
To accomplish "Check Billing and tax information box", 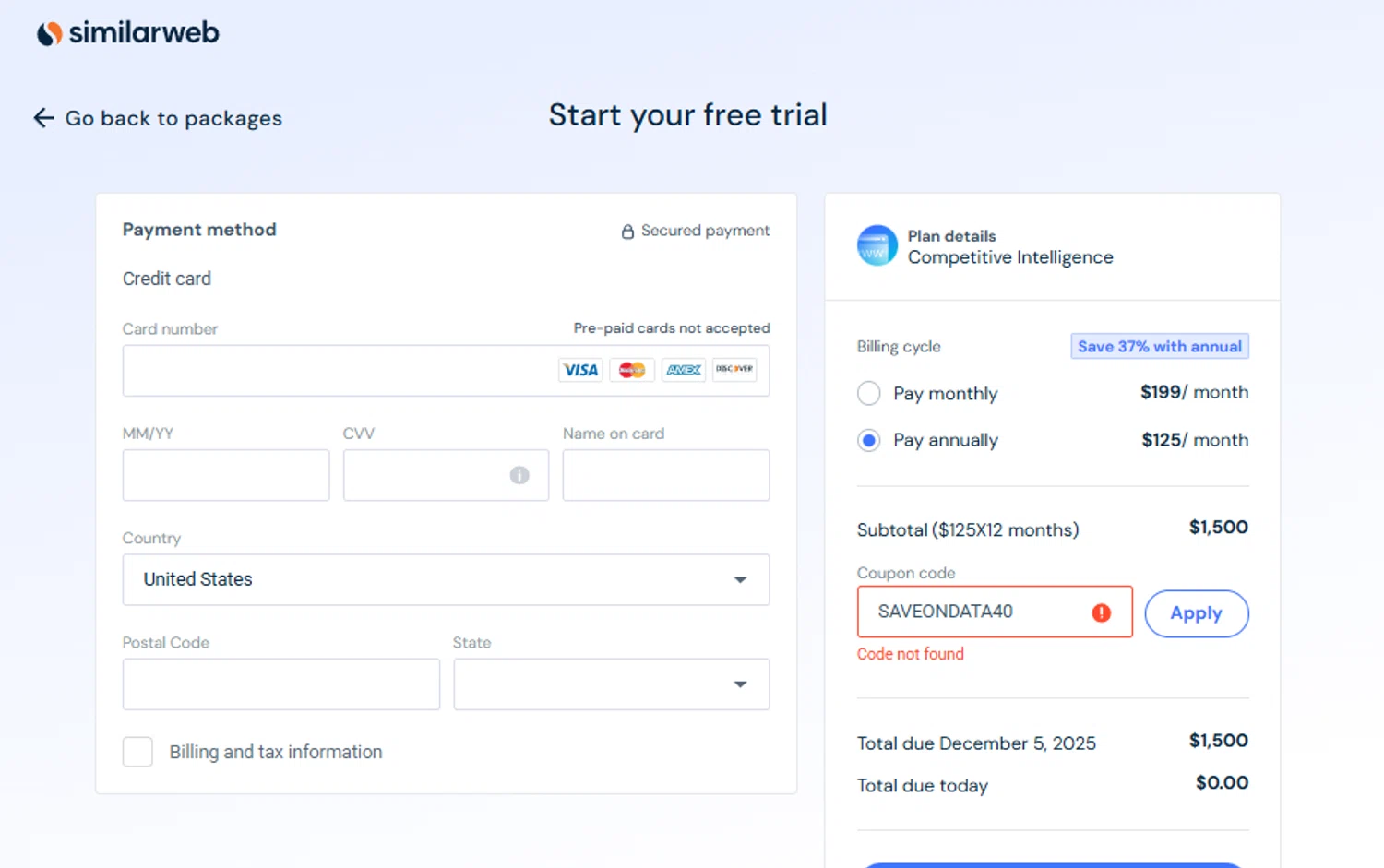I will tap(138, 752).
